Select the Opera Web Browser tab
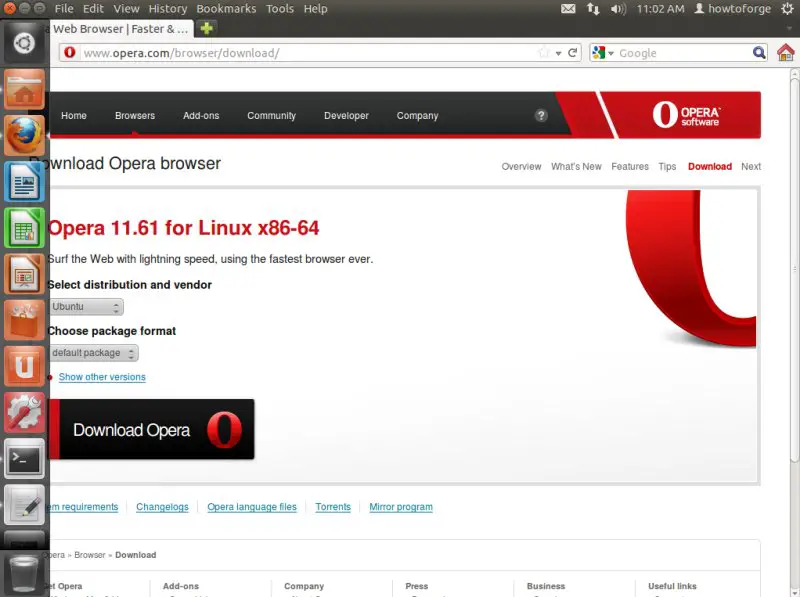The width and height of the screenshot is (800, 597). point(121,29)
